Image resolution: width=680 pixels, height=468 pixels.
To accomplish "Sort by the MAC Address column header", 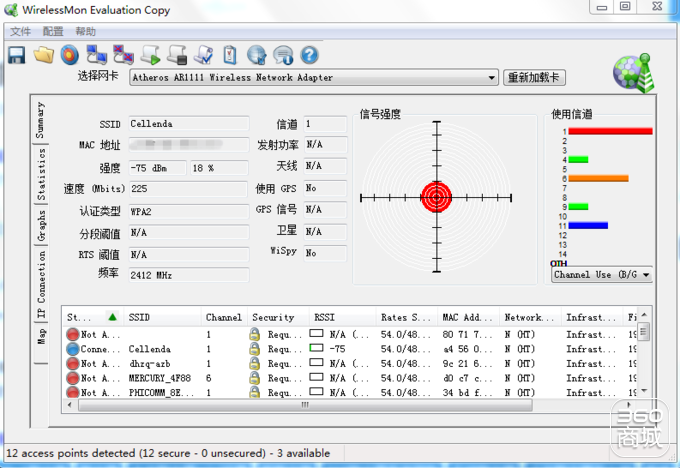I will pyautogui.click(x=468, y=317).
